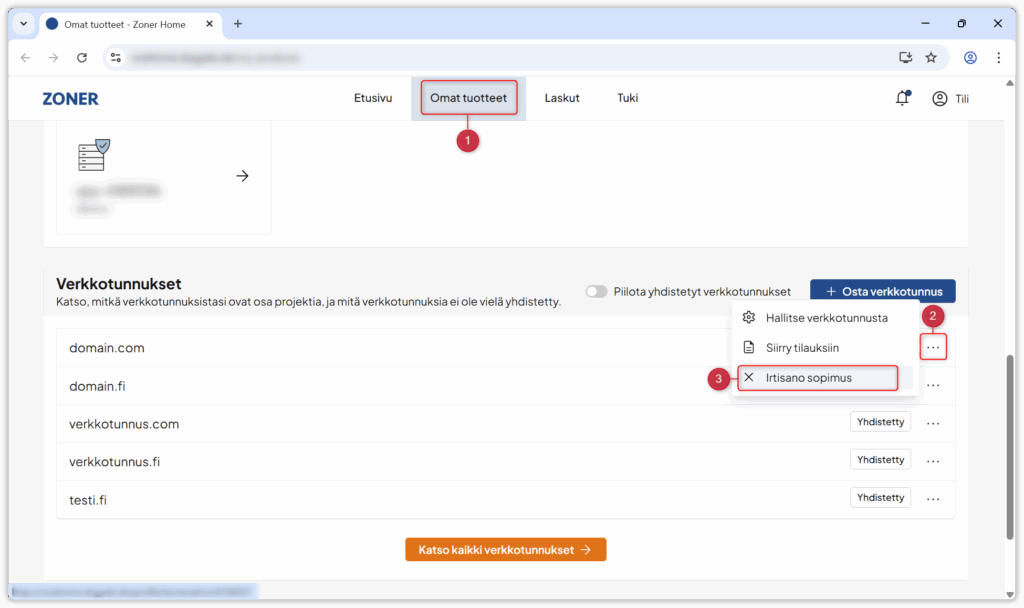
Task: Click the install app icon in address bar
Action: 906,58
